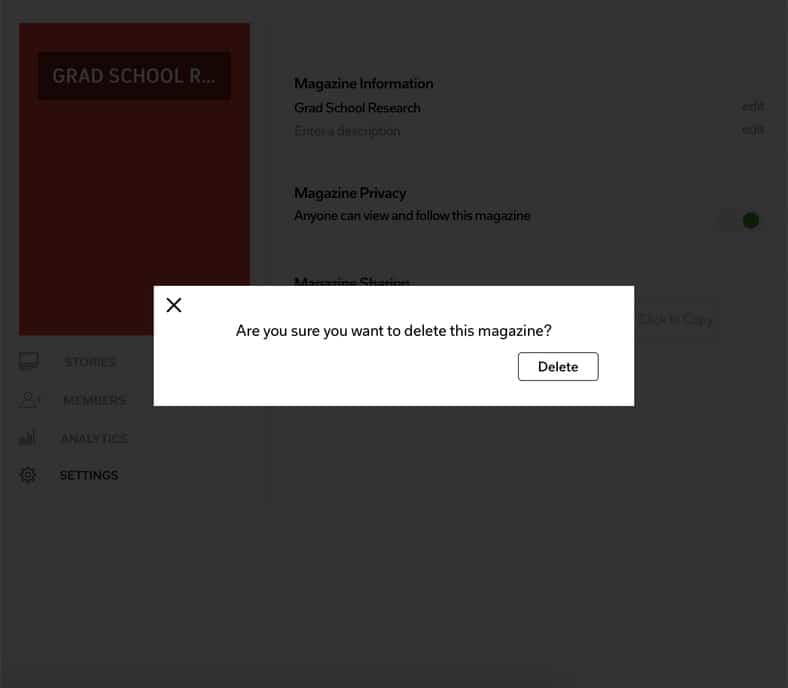The height and width of the screenshot is (688, 788).
Task: Select the 'Magazine Privacy' heading
Action: (350, 193)
